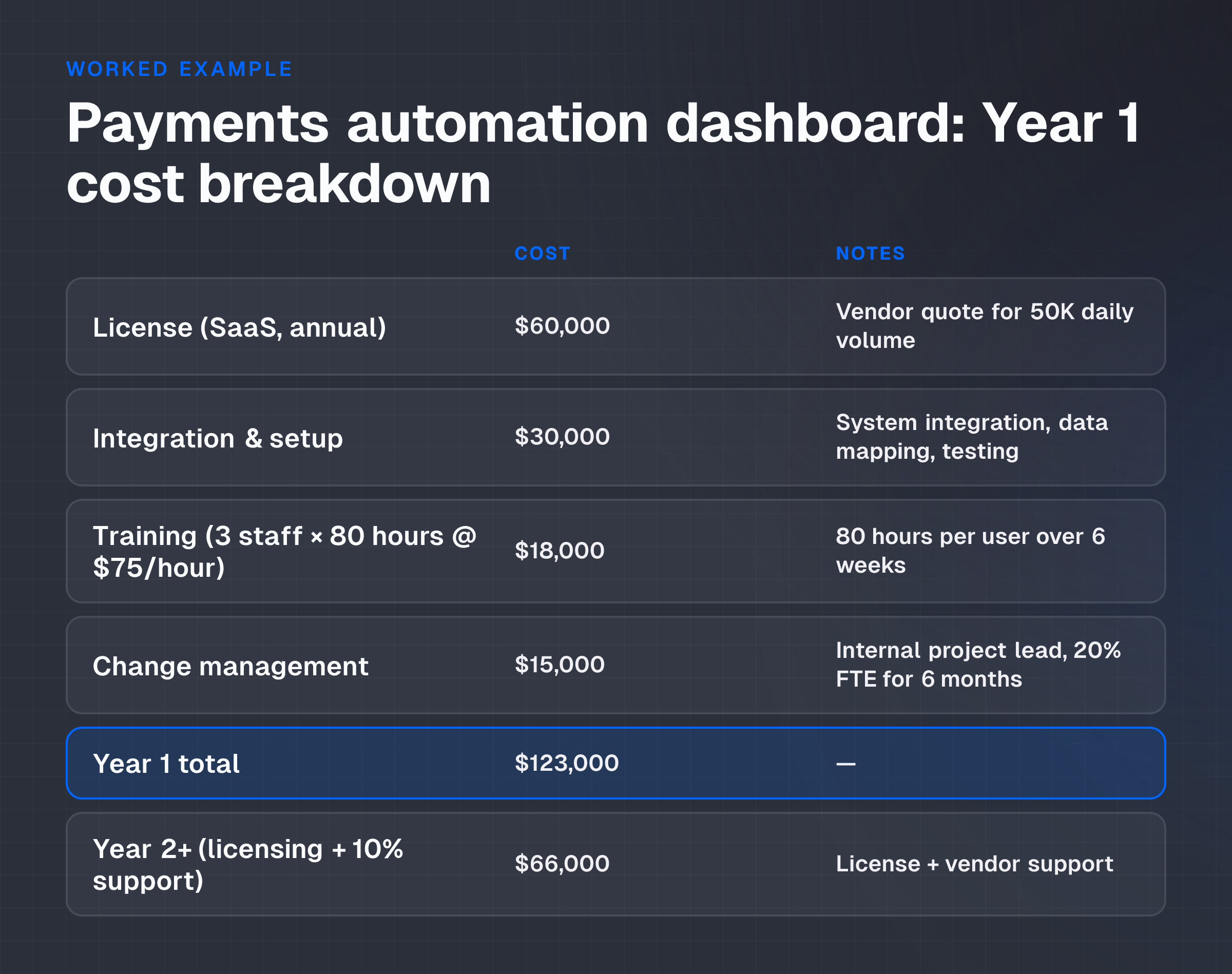
Task: Click the NOTES column header
Action: [x=871, y=253]
